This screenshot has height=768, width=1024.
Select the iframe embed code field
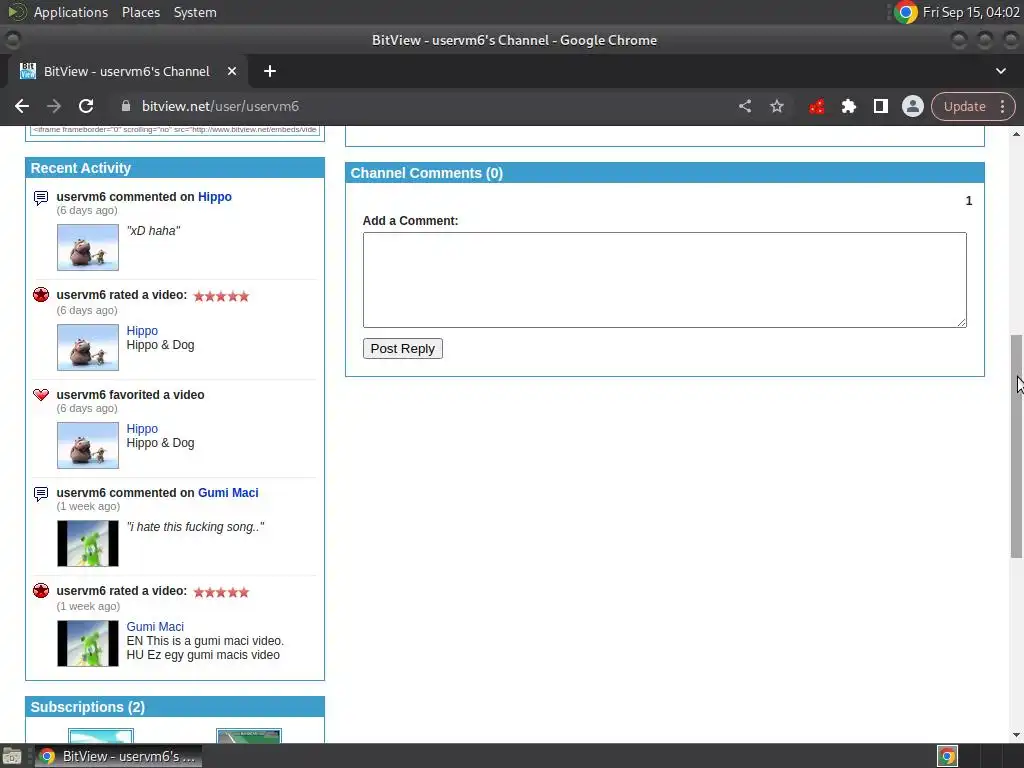(175, 130)
